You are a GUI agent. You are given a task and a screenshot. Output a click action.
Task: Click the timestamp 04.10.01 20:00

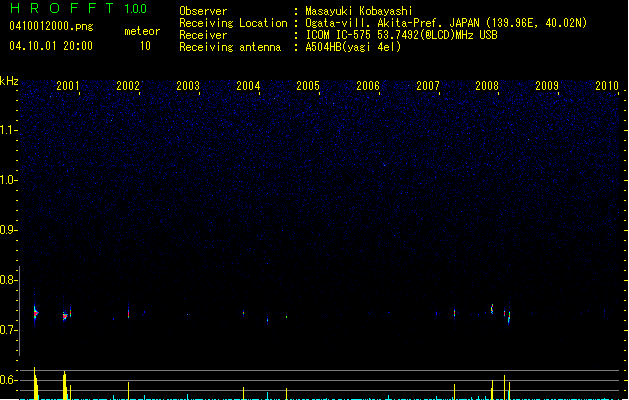(51, 46)
